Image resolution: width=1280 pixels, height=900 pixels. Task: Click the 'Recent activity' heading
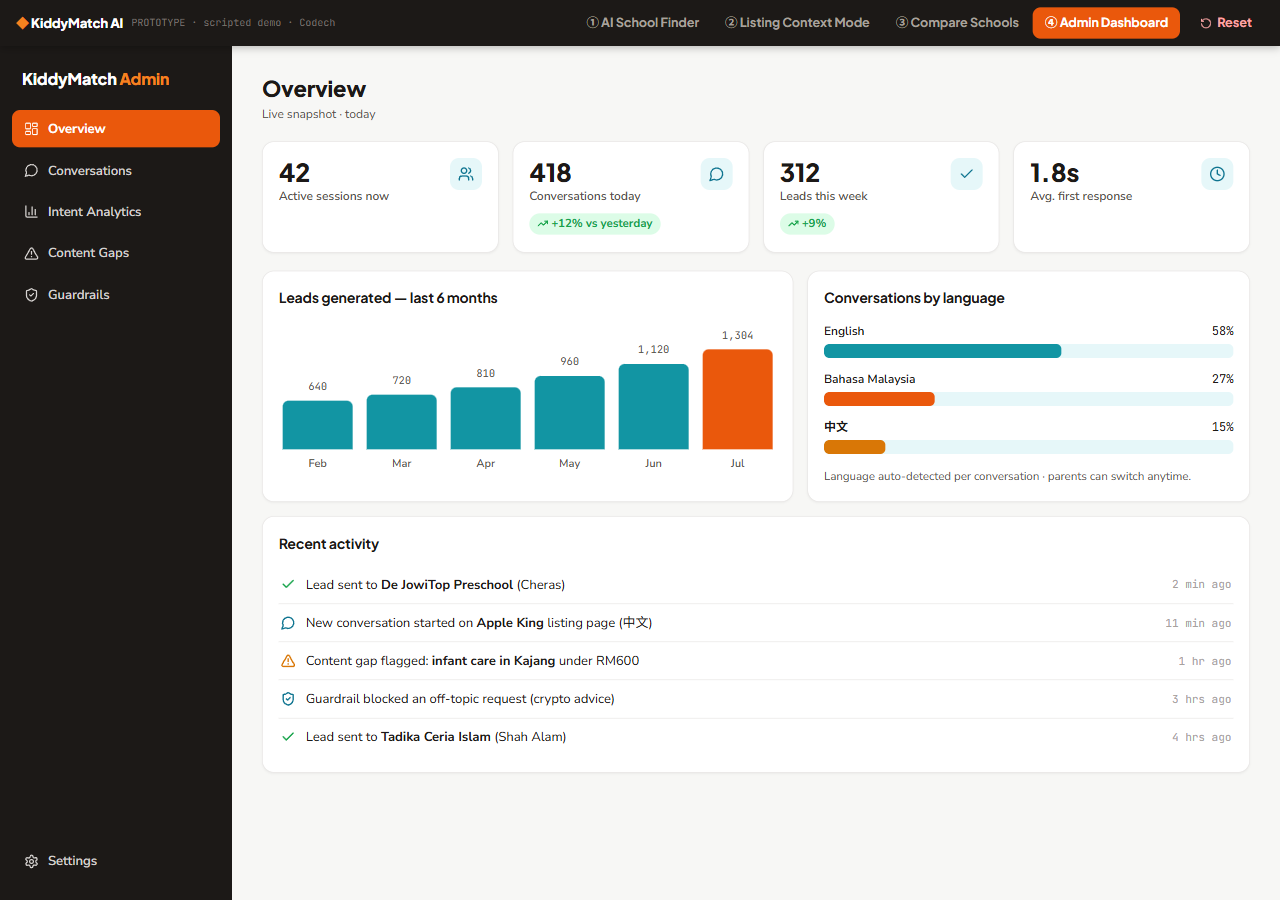pos(329,545)
